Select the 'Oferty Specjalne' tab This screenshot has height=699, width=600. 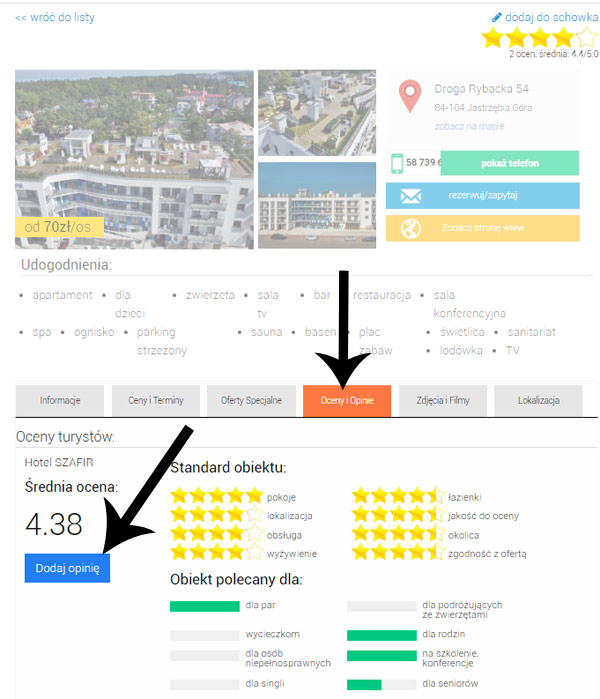251,400
